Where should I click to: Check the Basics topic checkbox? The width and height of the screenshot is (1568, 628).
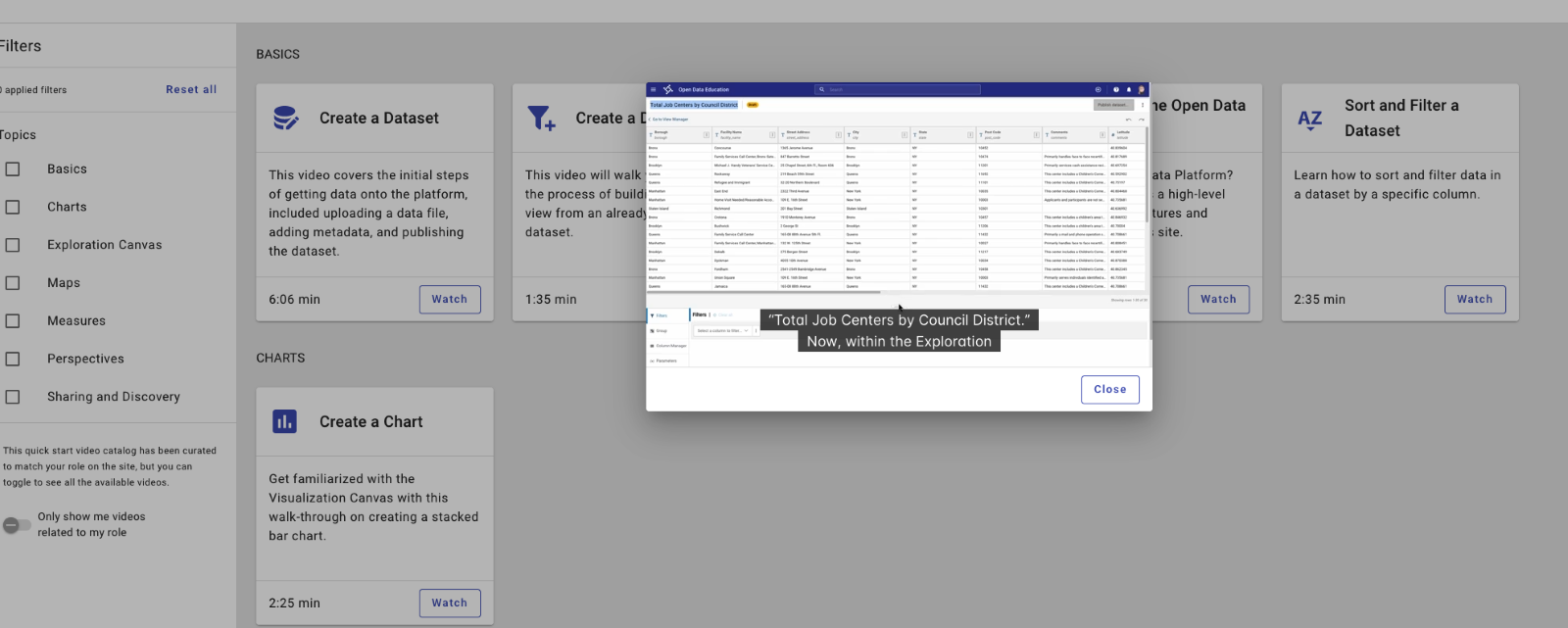click(x=13, y=169)
